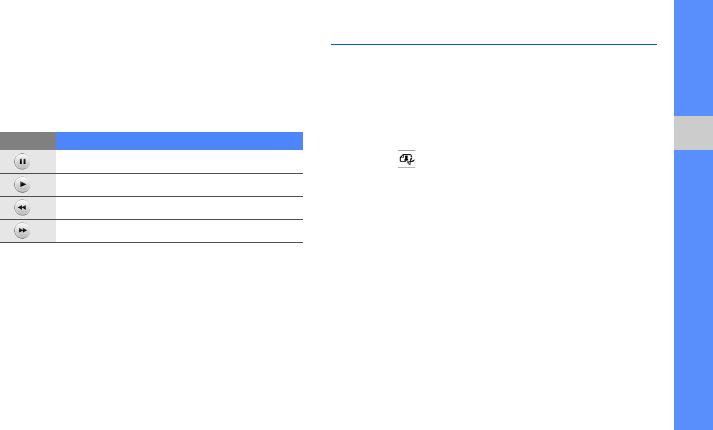Select the blank row beside fast-forward icon
Viewport: 713px width, 430px height.
(x=179, y=231)
